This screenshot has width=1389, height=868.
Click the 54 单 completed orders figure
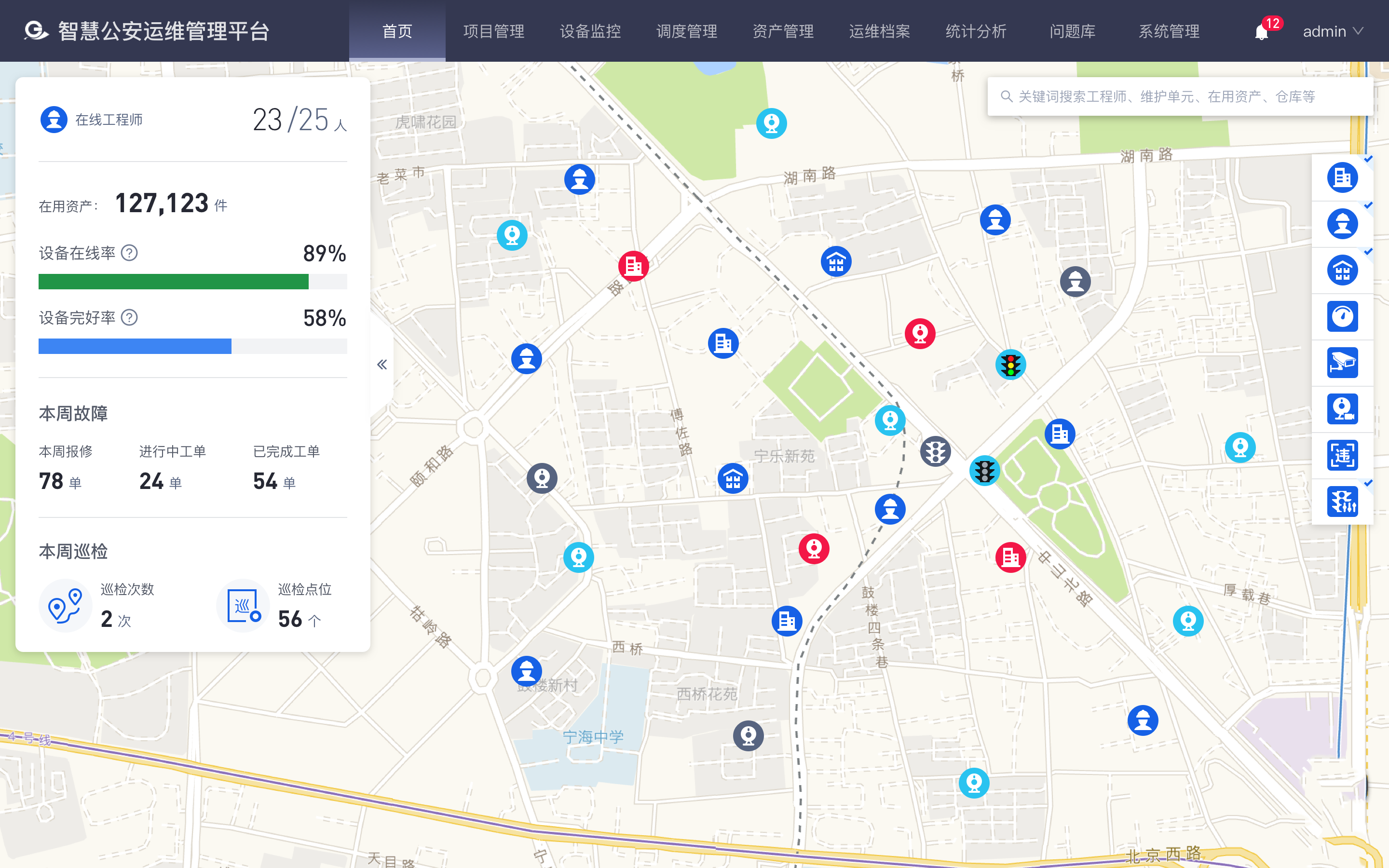pyautogui.click(x=274, y=481)
